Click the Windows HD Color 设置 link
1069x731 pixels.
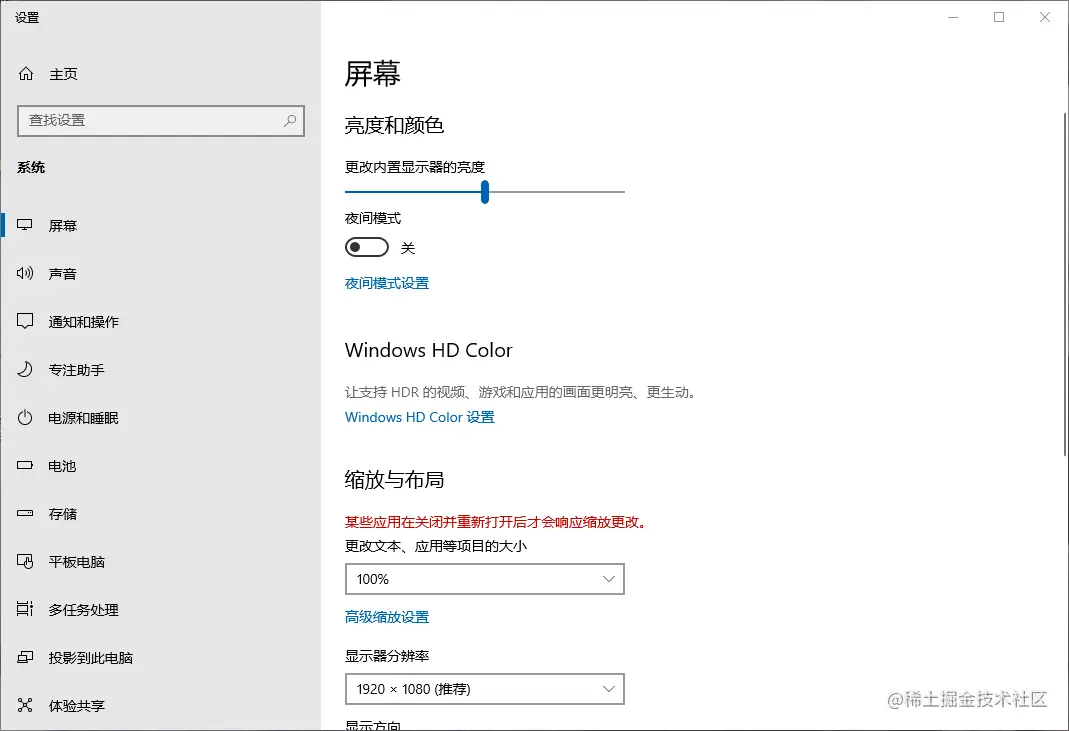tap(419, 417)
